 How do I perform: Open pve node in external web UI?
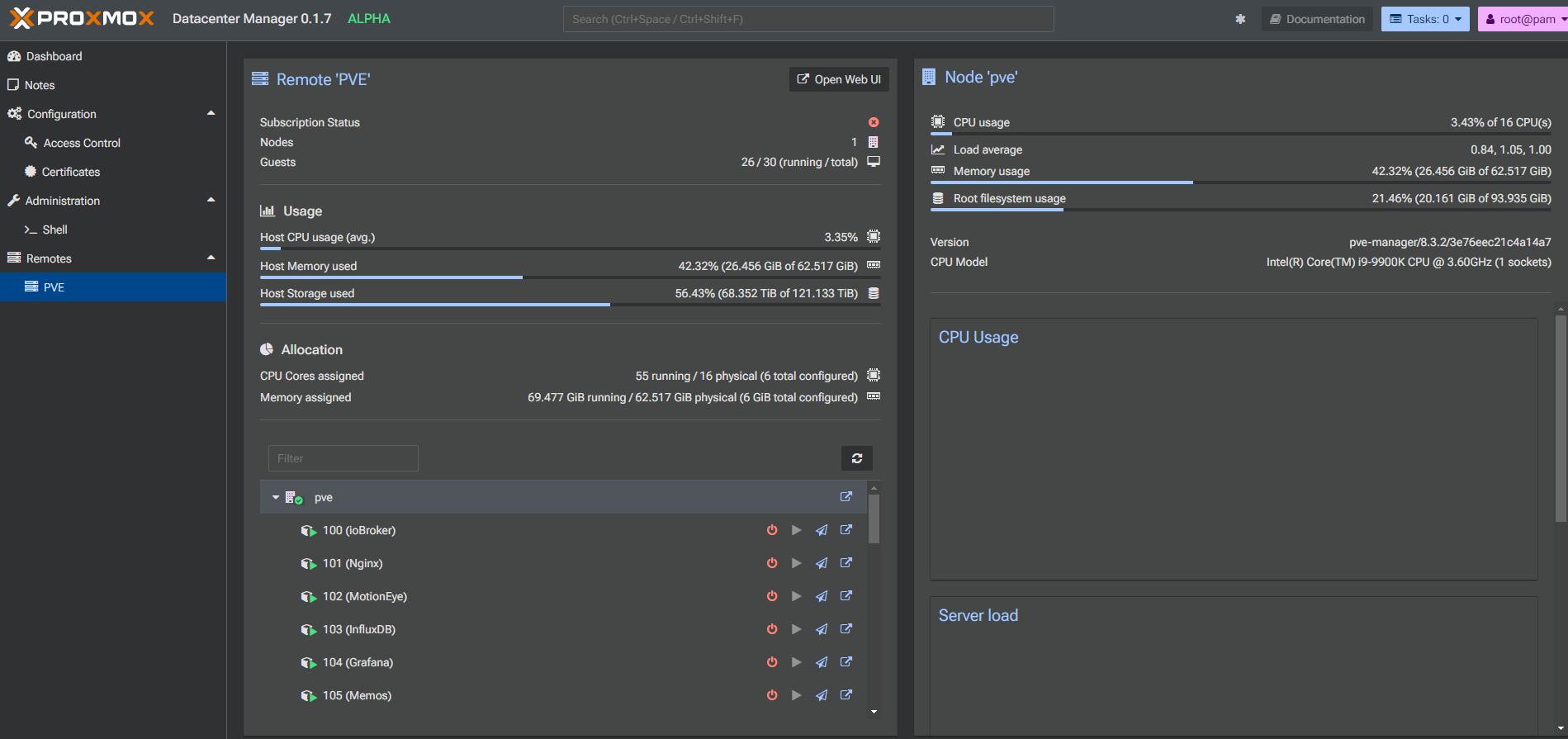pyautogui.click(x=846, y=497)
